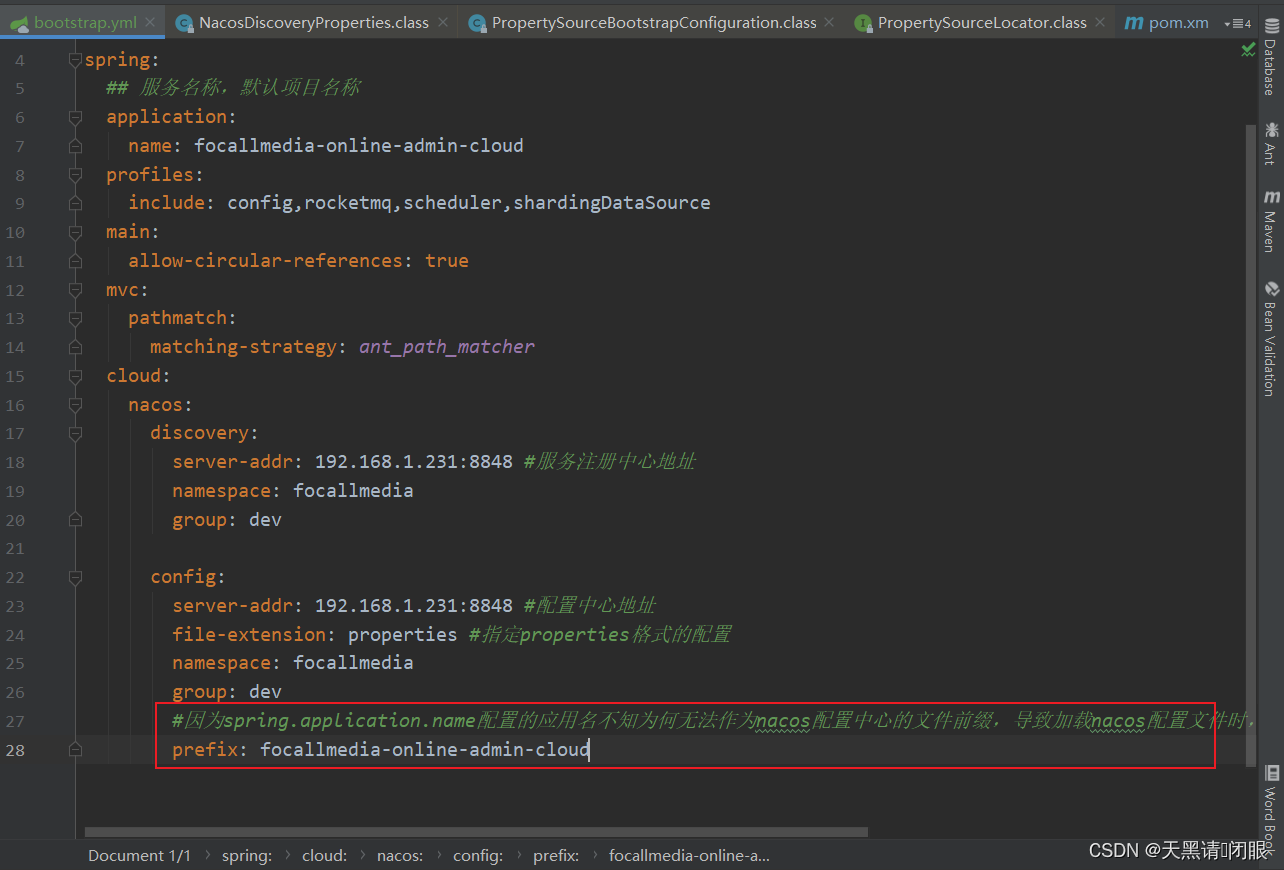Click the fold end marker on line 20
The height and width of the screenshot is (870, 1284).
point(75,520)
